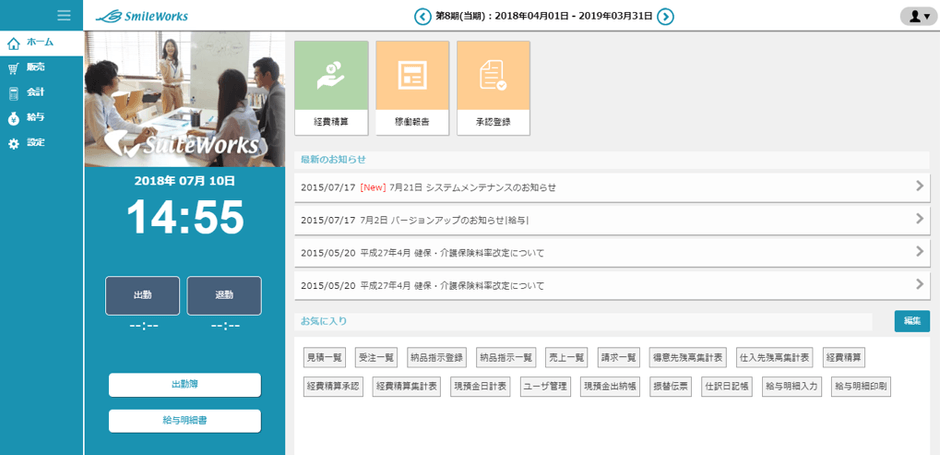Go to next fiscal period arrow
The image size is (940, 455).
pos(665,16)
